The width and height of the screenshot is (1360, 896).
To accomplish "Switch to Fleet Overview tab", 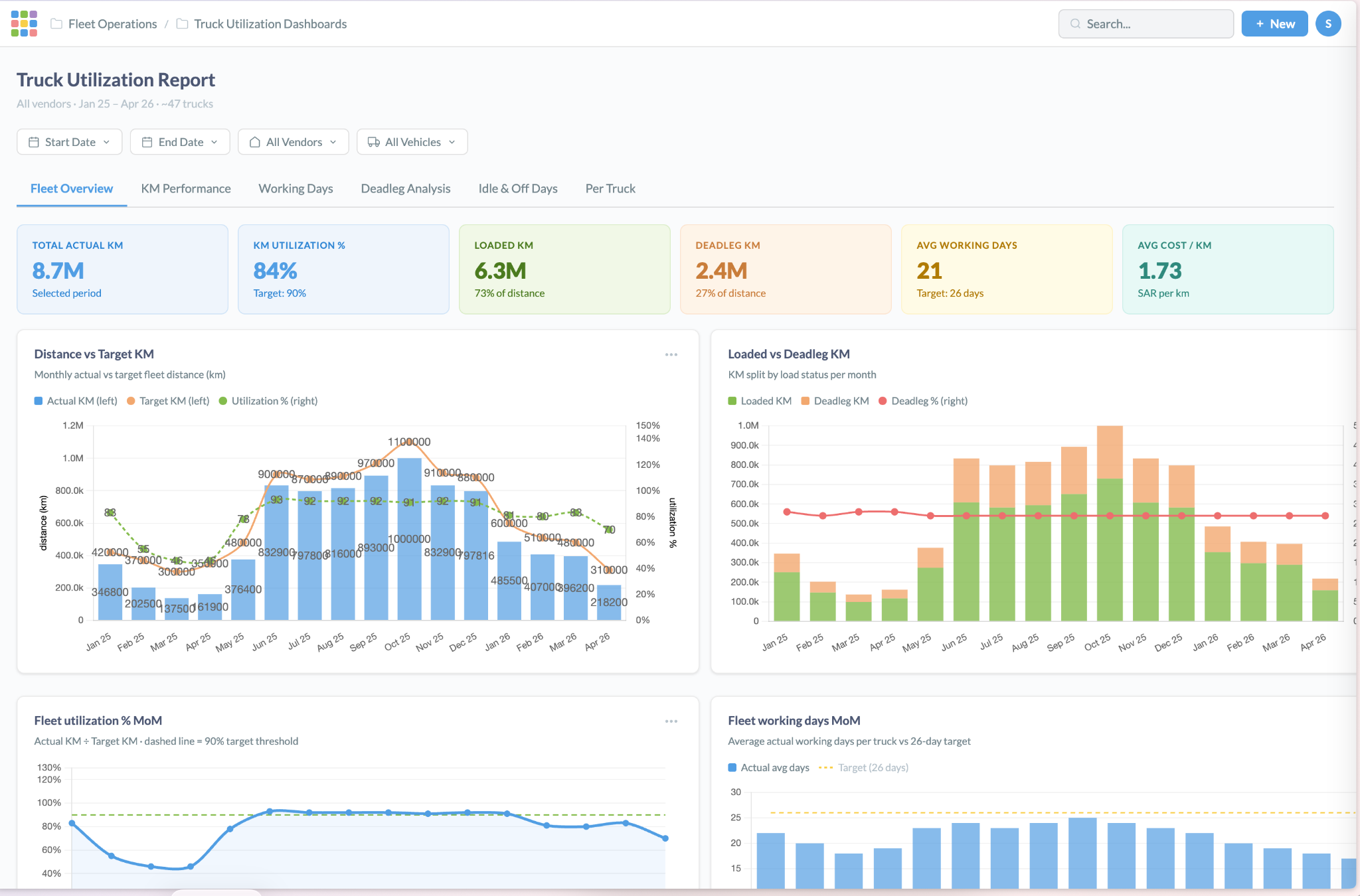I will pos(72,188).
